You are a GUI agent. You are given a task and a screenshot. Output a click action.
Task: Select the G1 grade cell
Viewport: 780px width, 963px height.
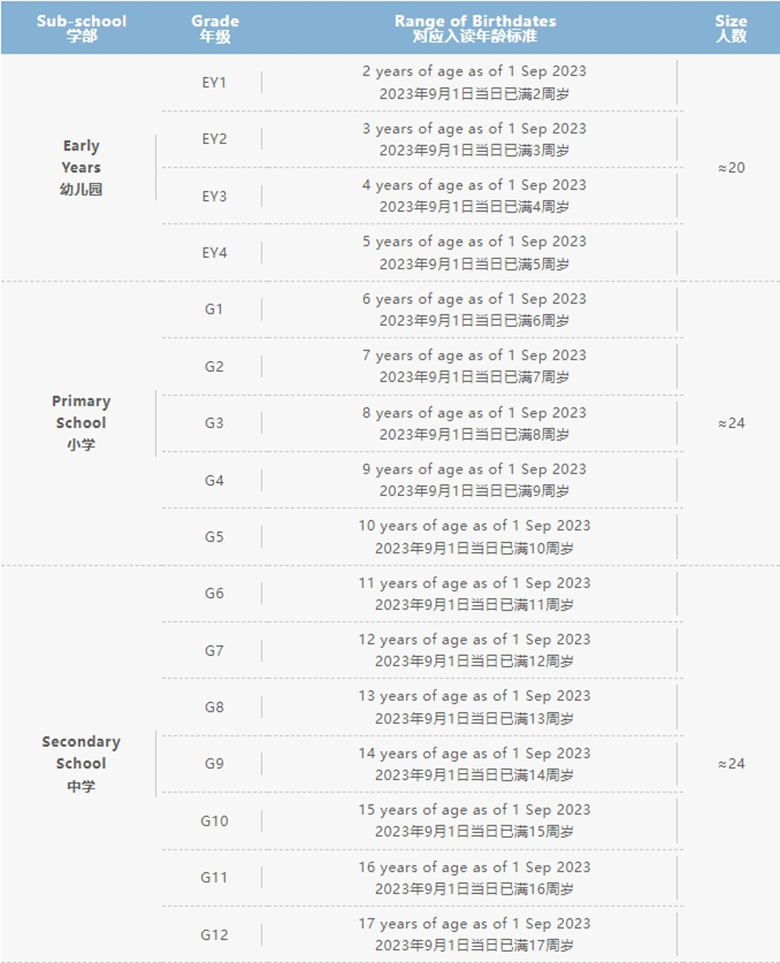[x=214, y=309]
